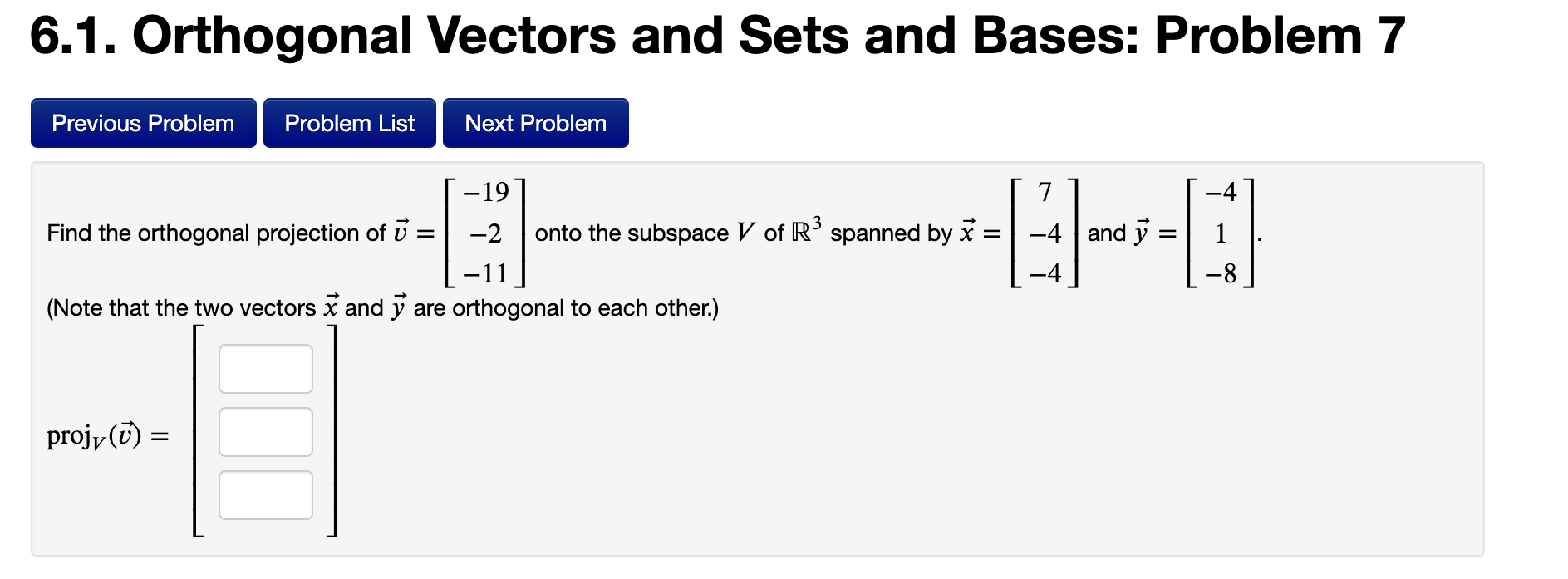
Task: Click the R³ symbol in the problem
Action: tap(807, 229)
